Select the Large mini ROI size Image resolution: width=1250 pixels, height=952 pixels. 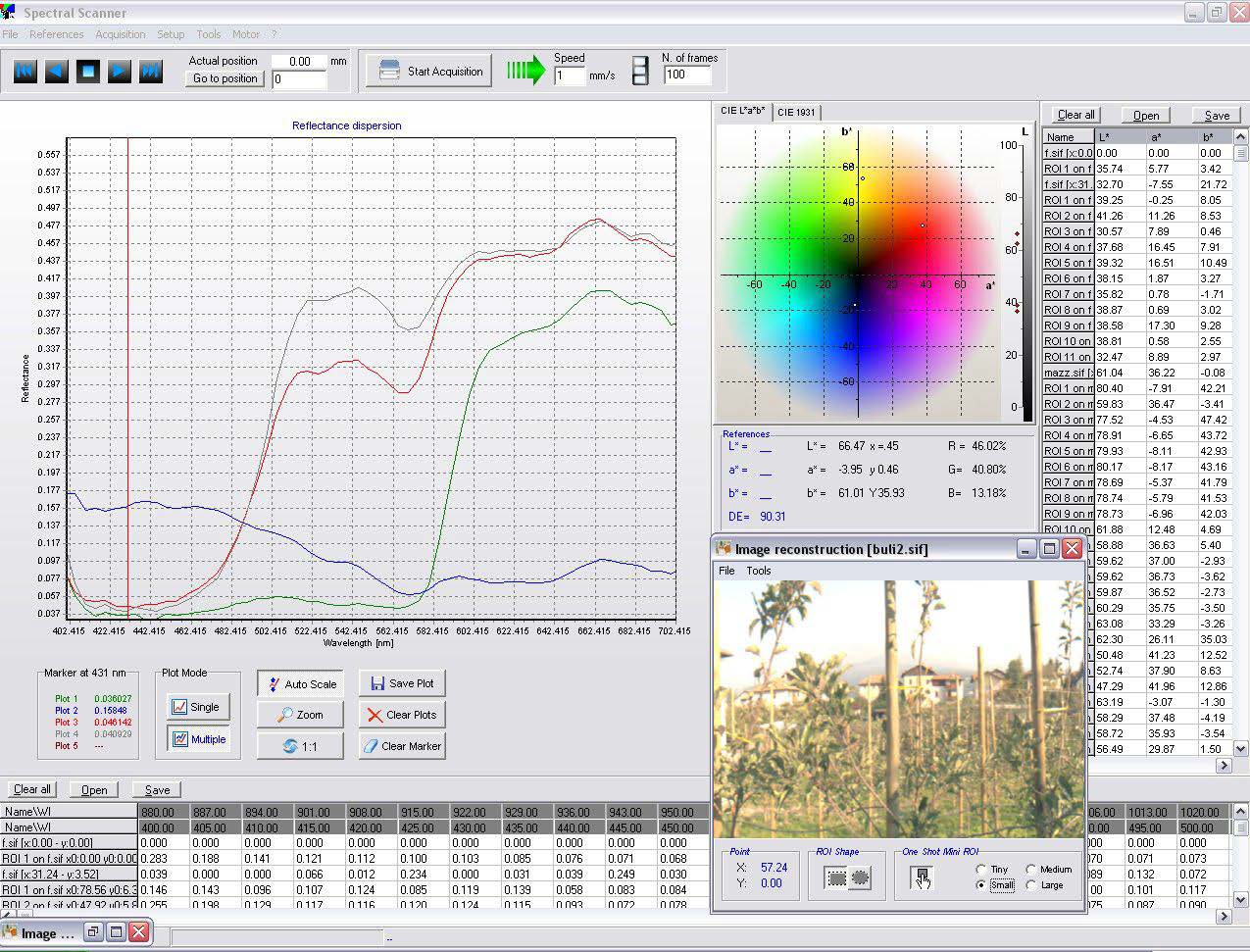coord(1030,885)
